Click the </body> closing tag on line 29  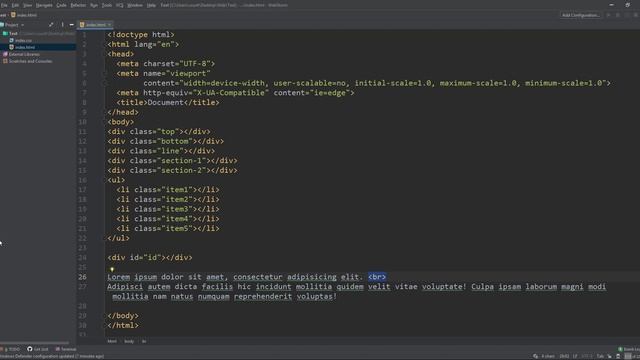[x=123, y=316]
